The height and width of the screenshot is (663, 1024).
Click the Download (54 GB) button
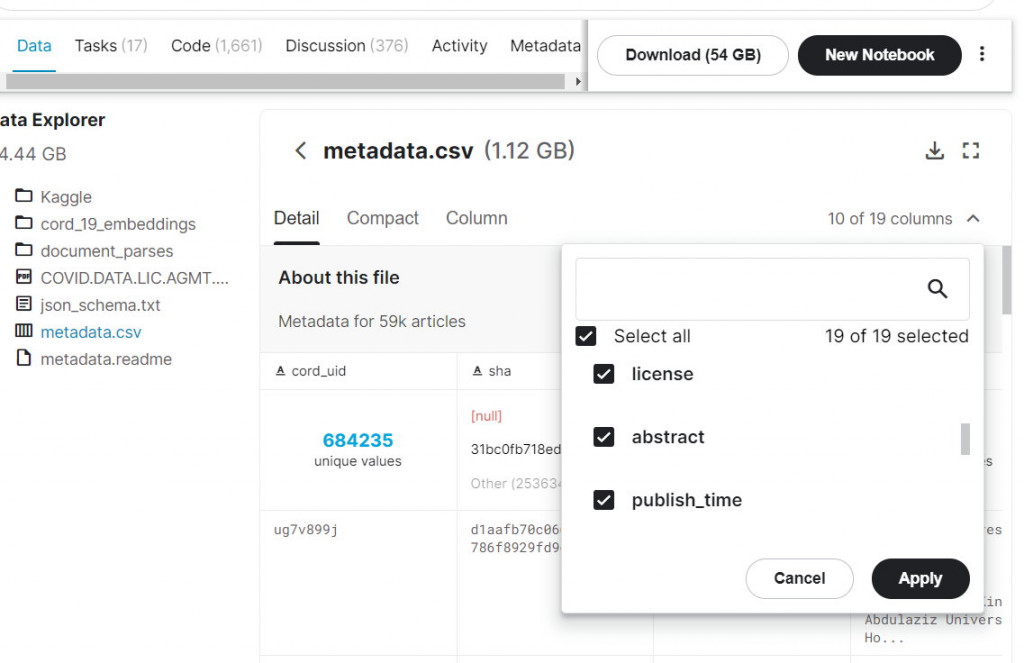[x=693, y=55]
